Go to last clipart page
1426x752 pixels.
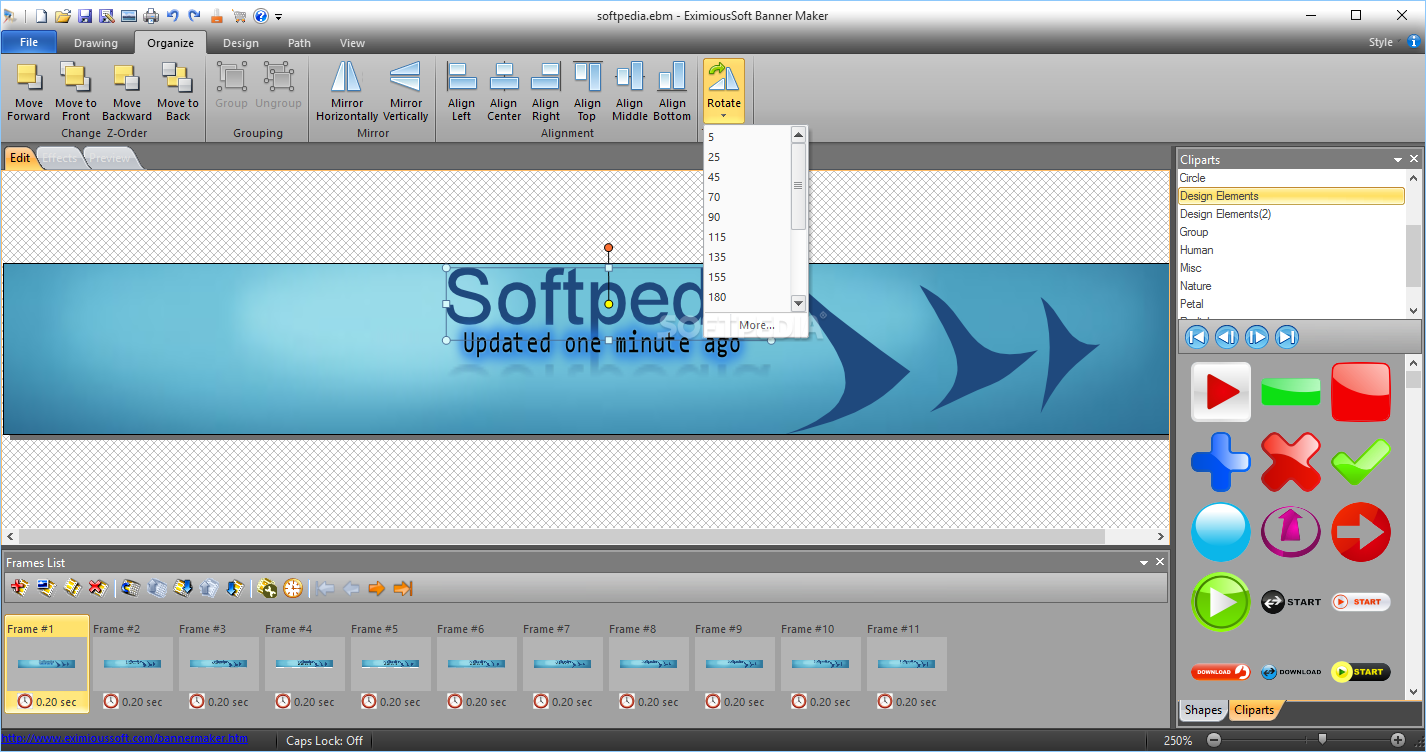pos(1288,337)
